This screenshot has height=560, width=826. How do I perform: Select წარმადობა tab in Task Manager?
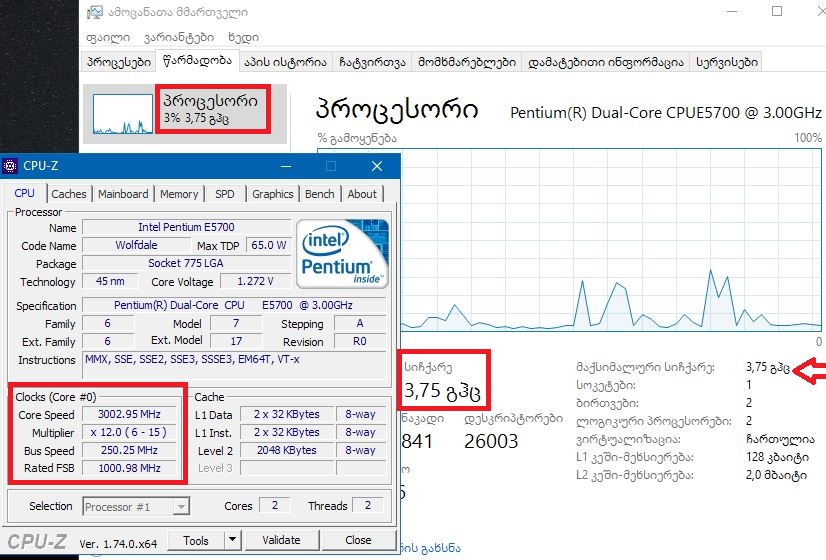pyautogui.click(x=198, y=61)
